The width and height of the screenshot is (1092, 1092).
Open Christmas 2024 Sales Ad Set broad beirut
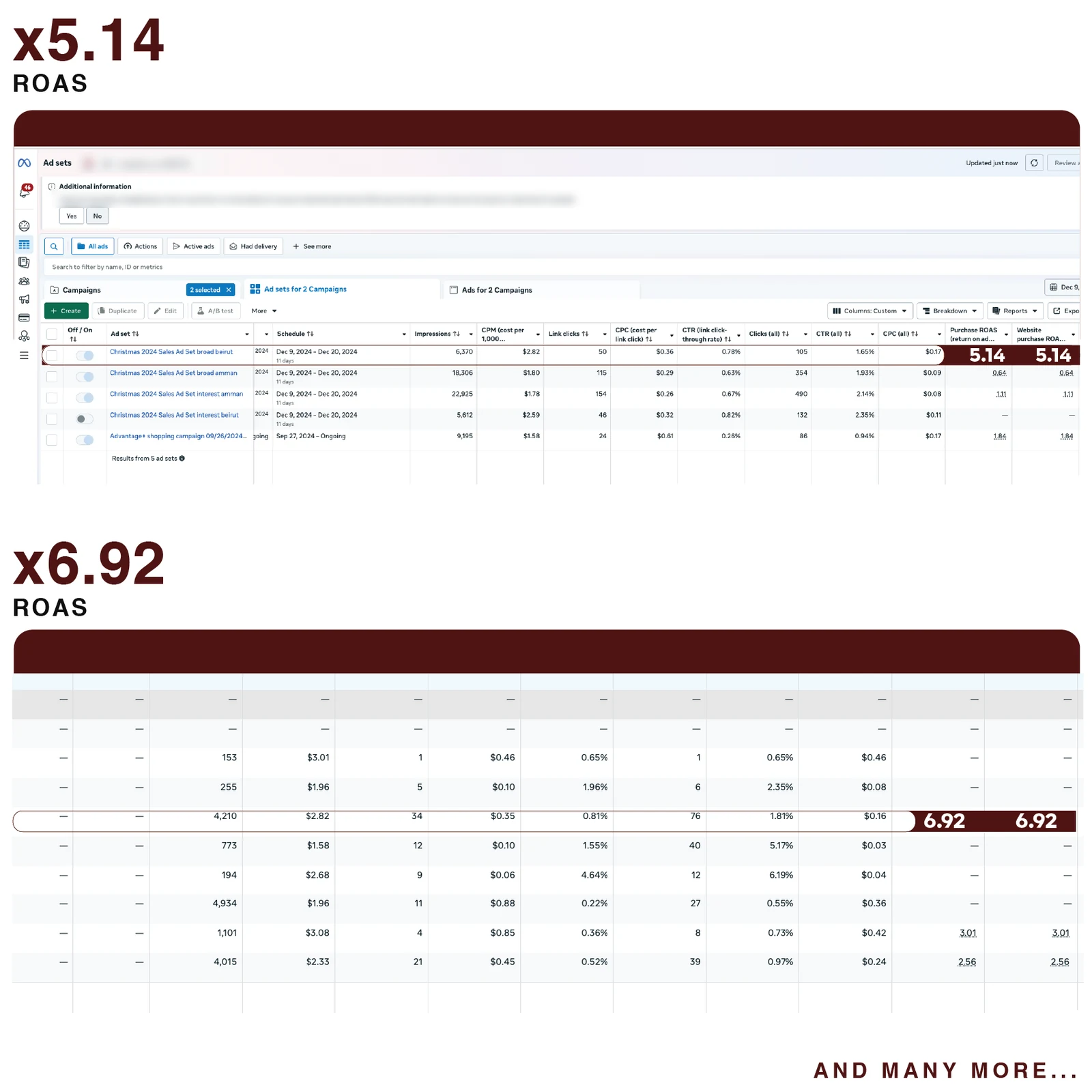[171, 352]
